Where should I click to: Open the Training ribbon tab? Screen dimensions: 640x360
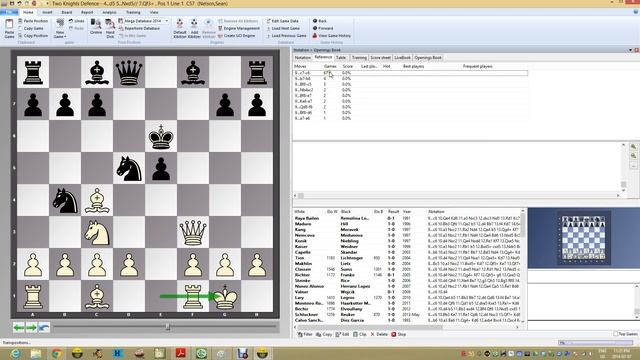click(x=133, y=13)
